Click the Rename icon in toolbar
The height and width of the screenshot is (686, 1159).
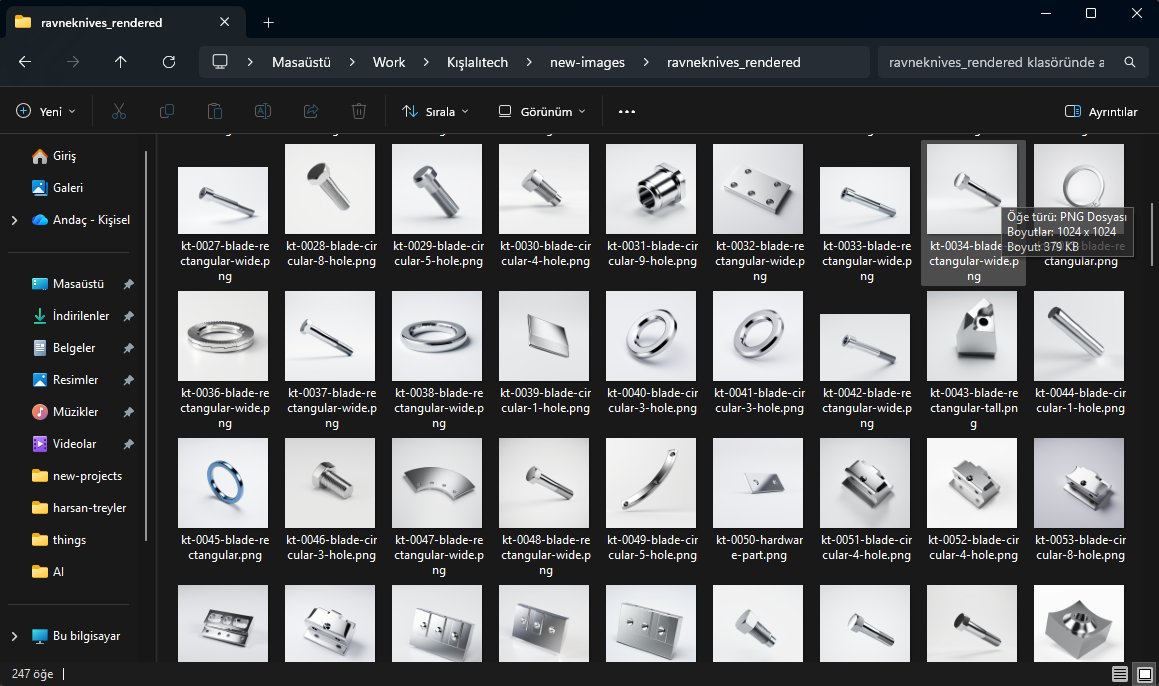coord(262,112)
